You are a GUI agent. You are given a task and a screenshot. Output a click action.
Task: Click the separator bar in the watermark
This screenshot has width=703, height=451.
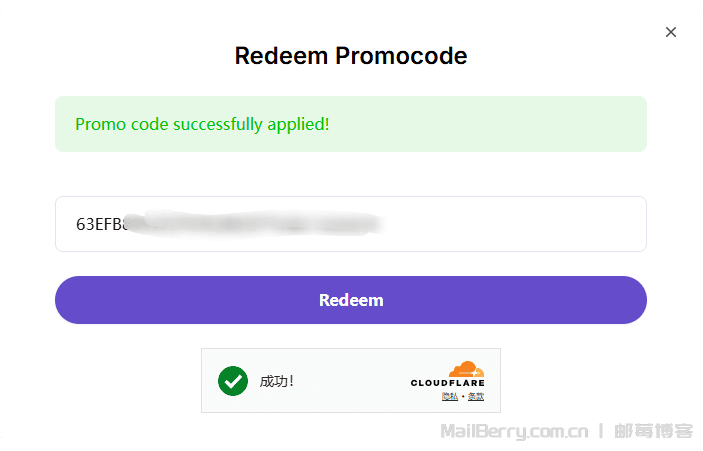[x=601, y=432]
